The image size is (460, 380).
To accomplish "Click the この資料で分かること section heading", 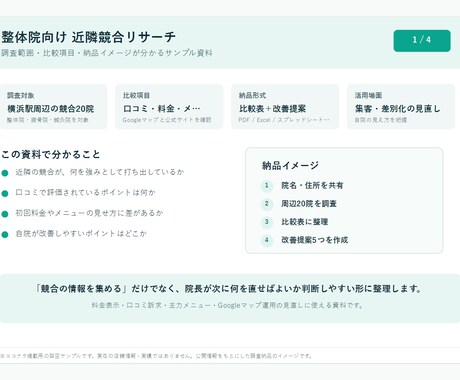I will 51,154.
